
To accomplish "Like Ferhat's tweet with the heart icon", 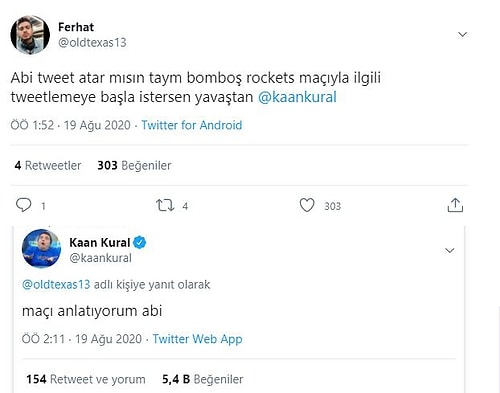I will [307, 205].
